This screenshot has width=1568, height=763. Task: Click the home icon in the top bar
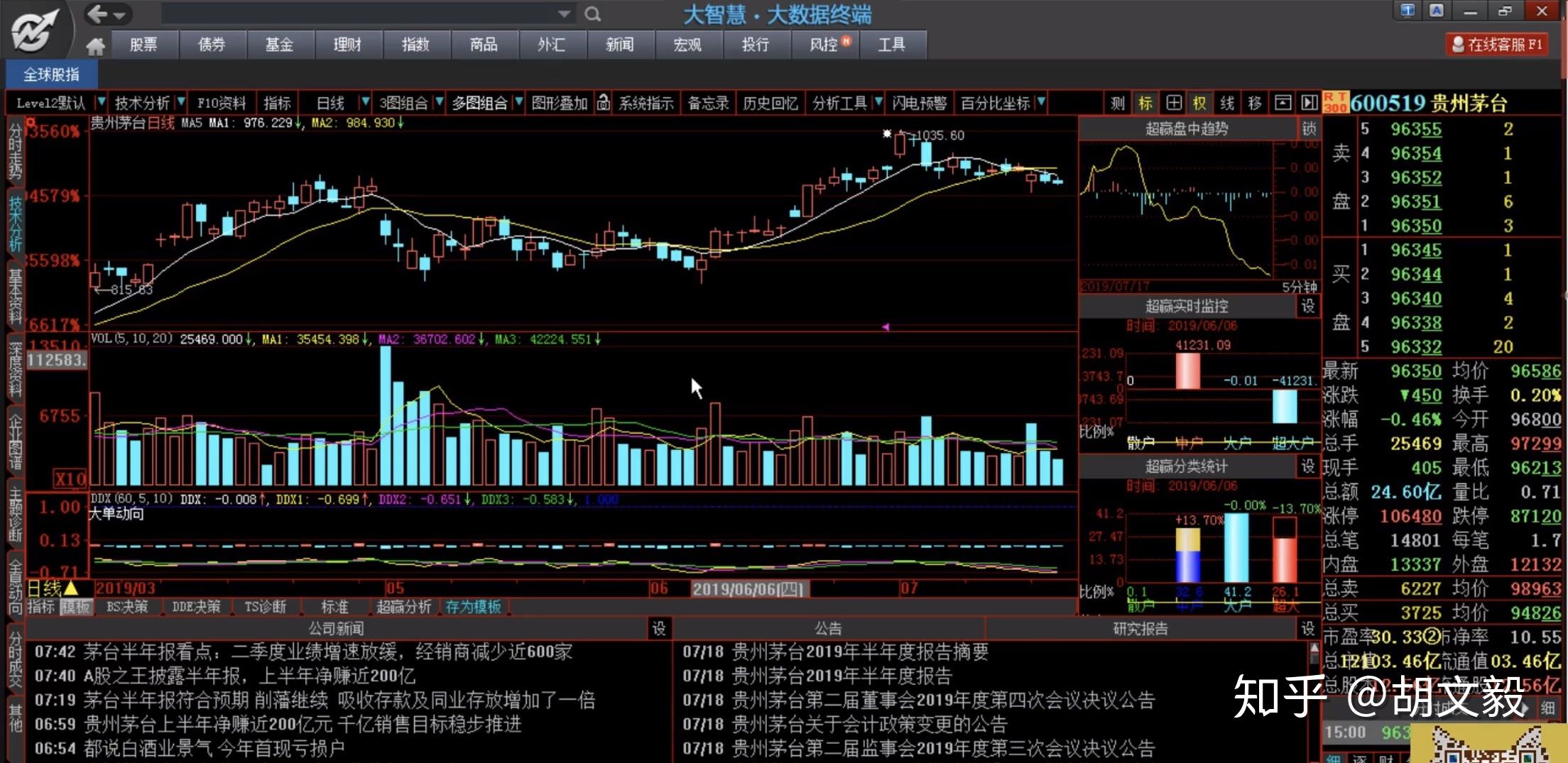click(x=95, y=46)
